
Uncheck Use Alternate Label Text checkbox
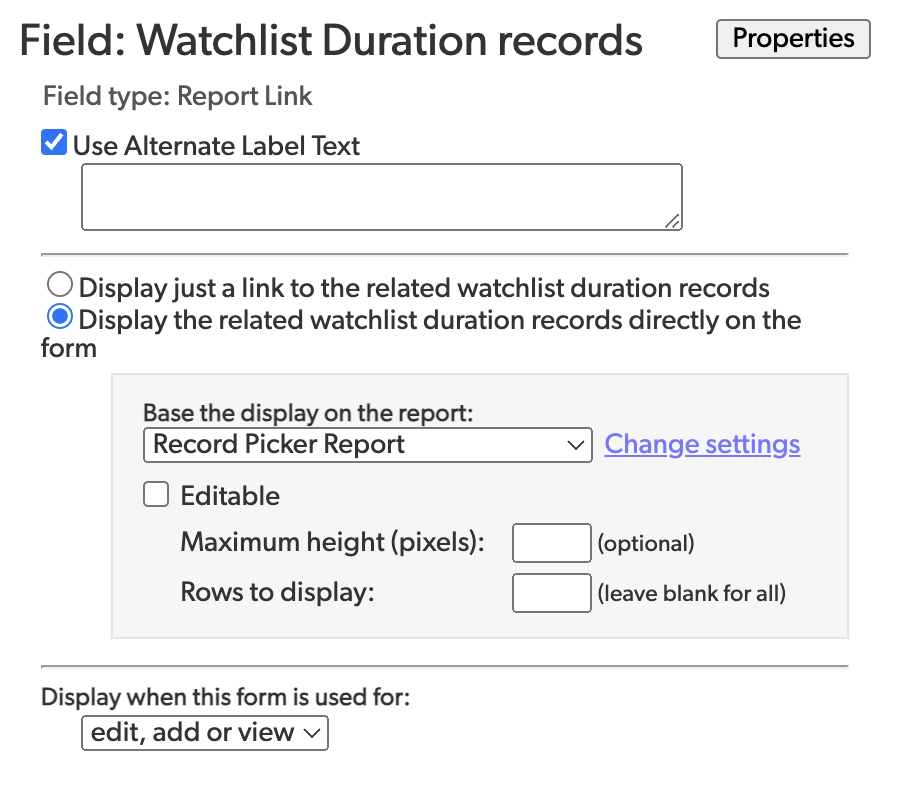[x=54, y=143]
